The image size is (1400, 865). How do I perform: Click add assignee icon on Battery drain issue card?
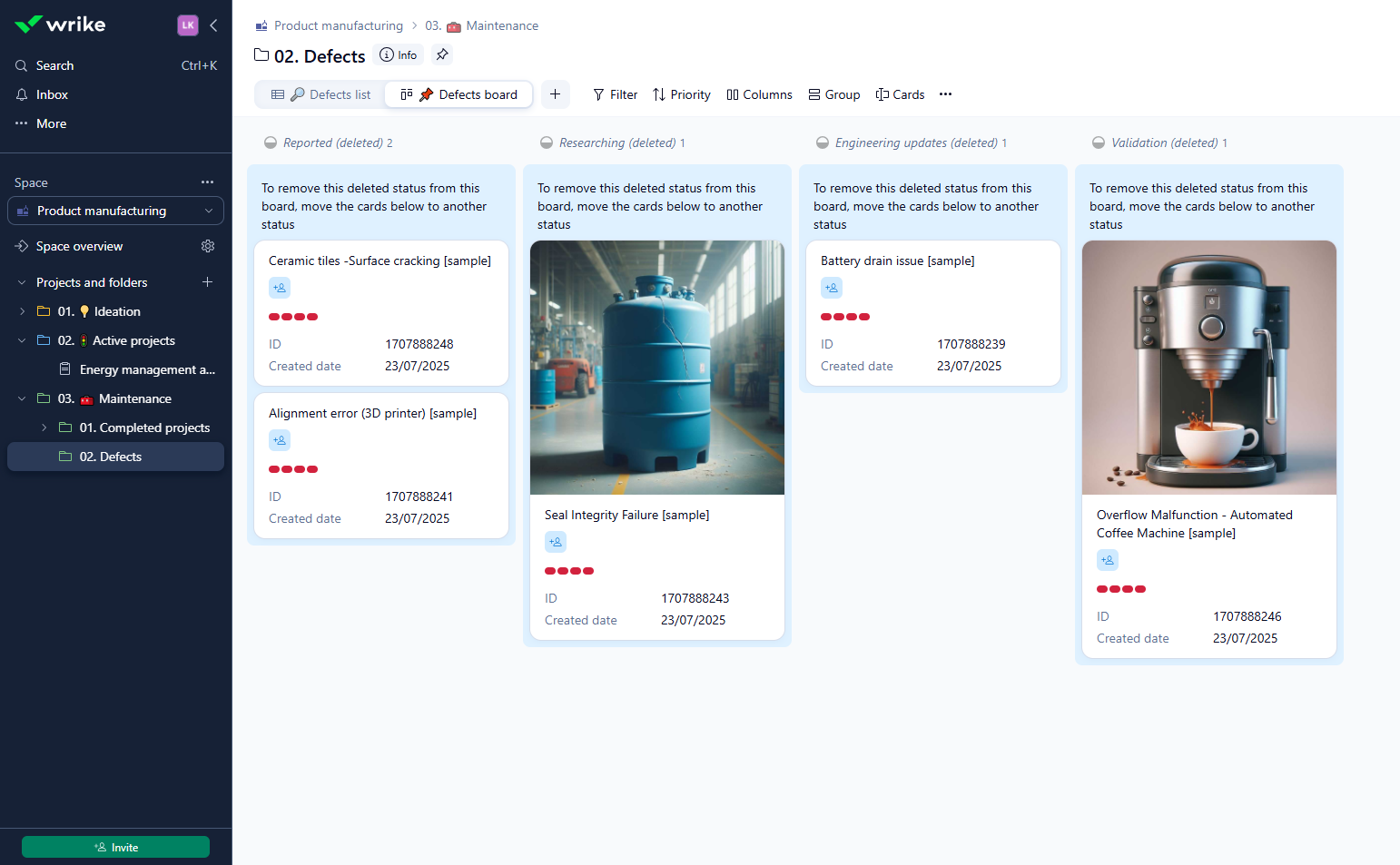832,288
